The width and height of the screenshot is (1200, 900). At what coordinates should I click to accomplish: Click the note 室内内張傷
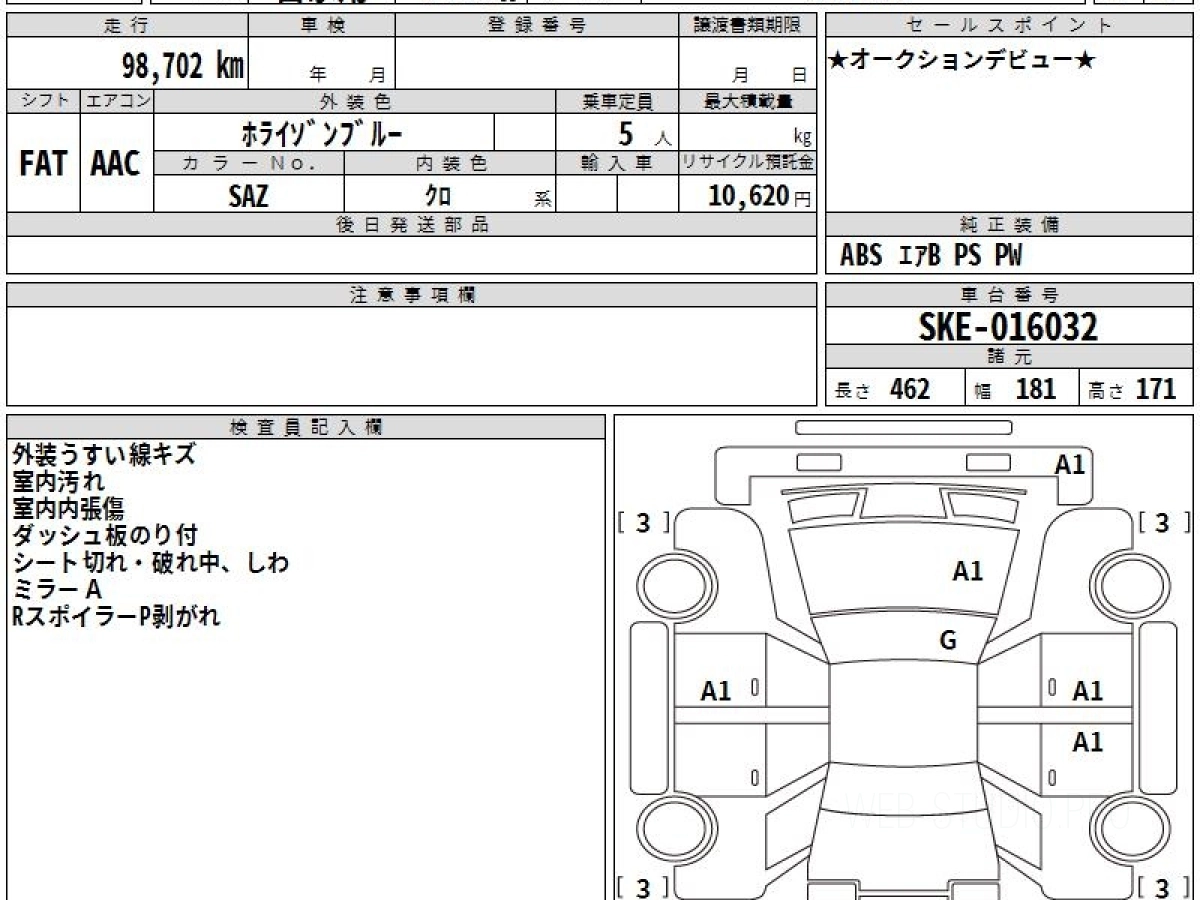coord(69,509)
